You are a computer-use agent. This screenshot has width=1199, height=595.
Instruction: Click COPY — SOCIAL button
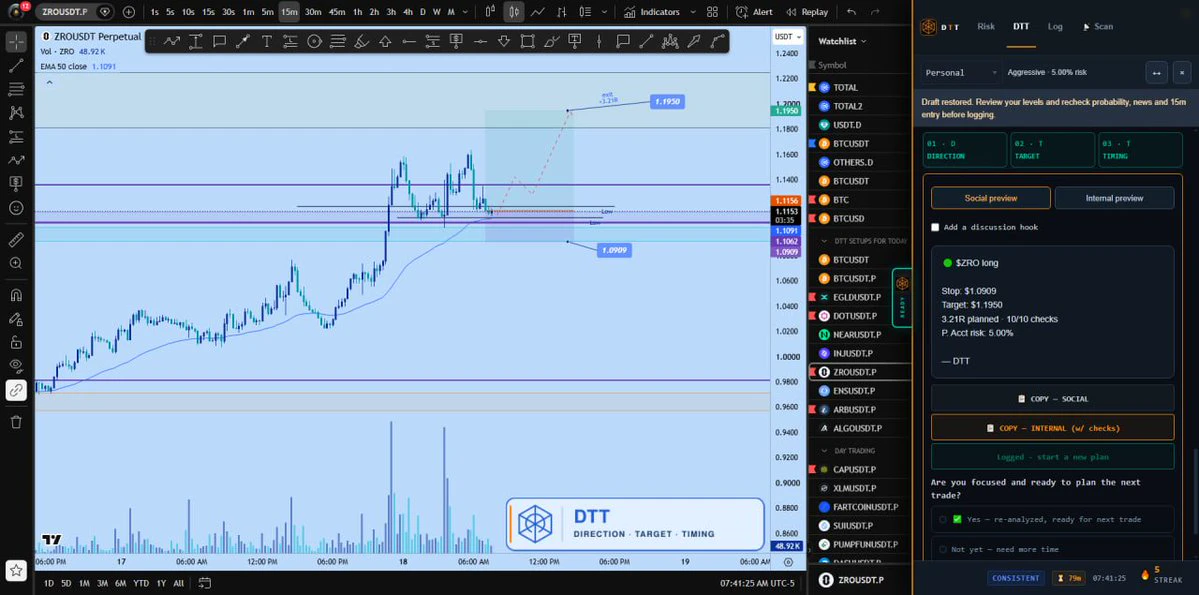click(x=1052, y=398)
